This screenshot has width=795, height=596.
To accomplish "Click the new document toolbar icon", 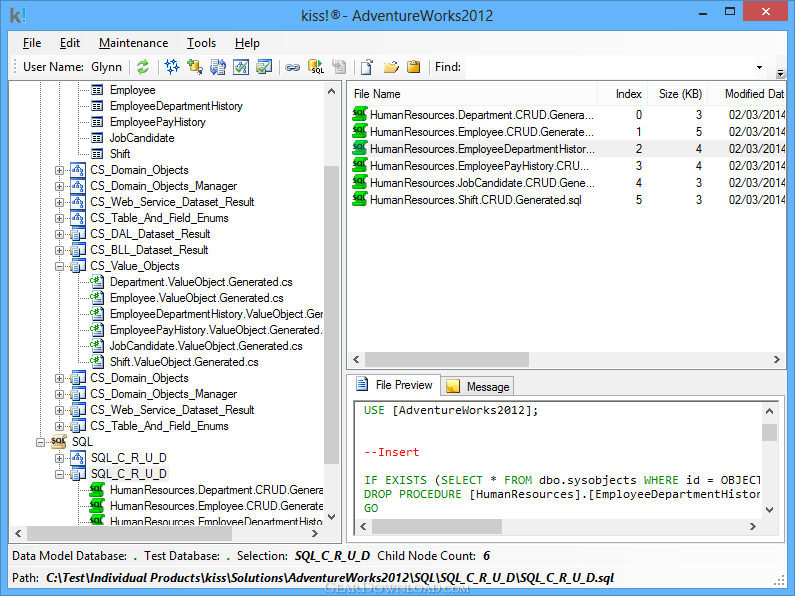I will [367, 67].
